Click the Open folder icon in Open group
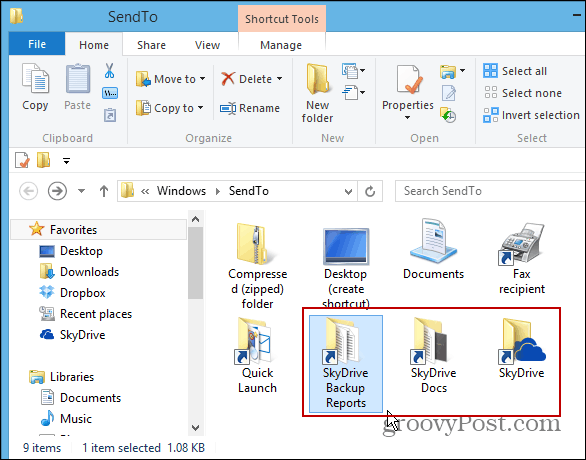586x460 pixels. (448, 71)
